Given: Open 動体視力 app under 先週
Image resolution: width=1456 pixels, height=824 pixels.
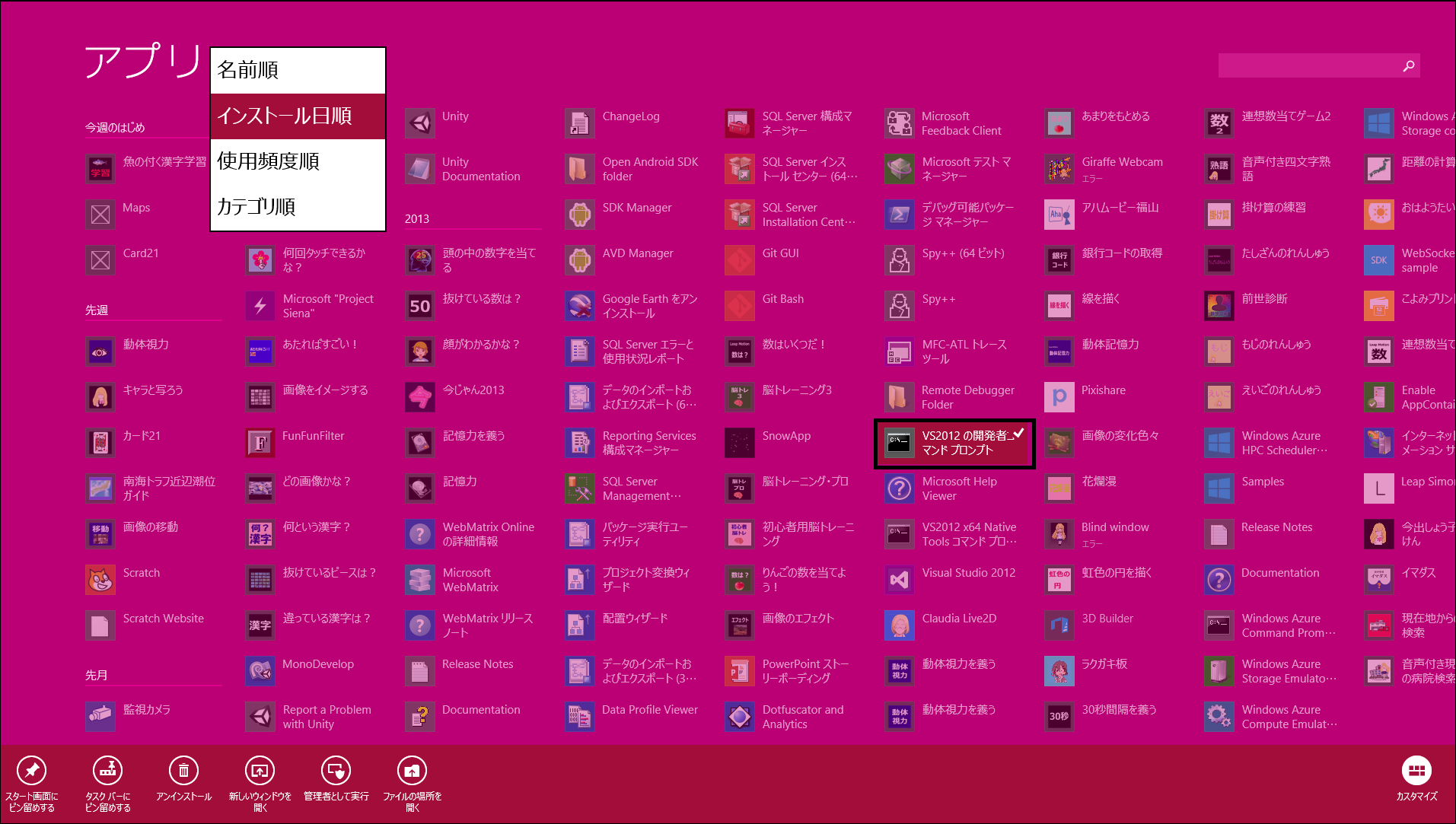Looking at the screenshot, I should [x=100, y=352].
